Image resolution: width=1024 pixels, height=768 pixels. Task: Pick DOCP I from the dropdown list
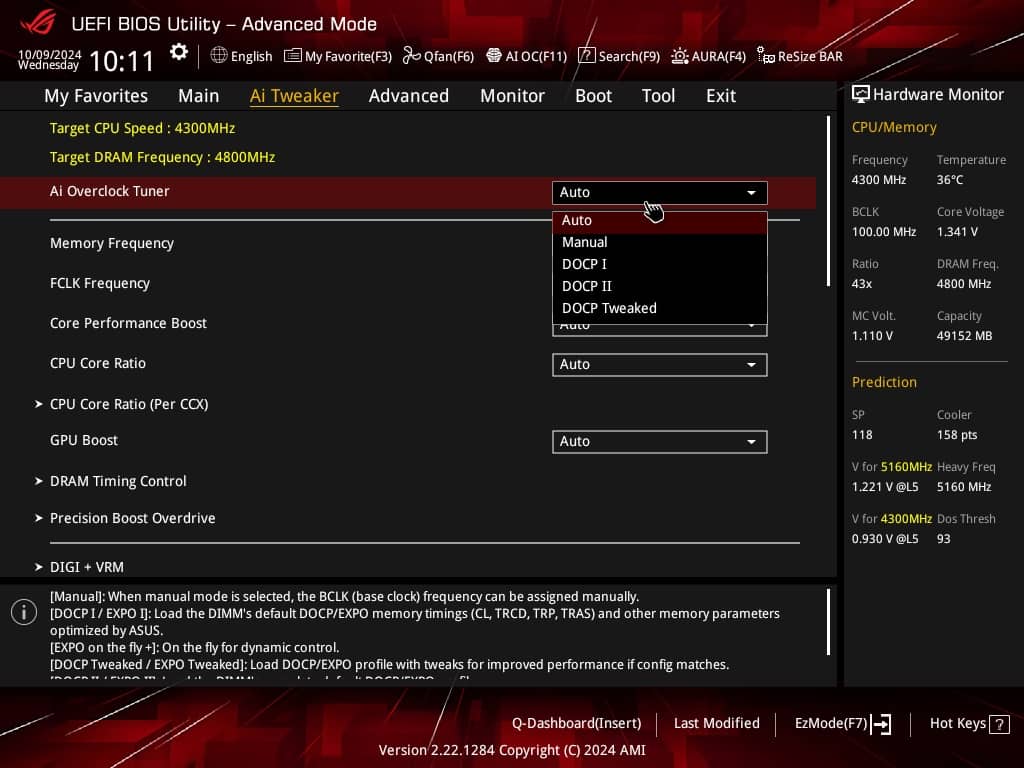660,264
